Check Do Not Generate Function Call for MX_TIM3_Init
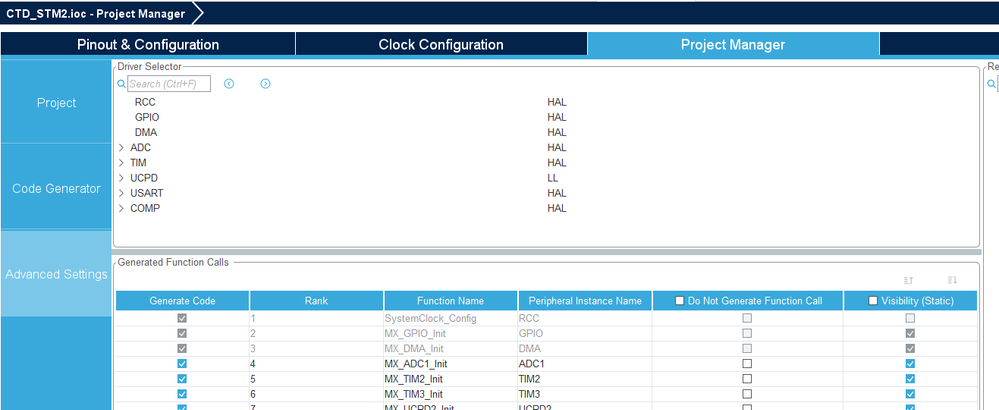 click(x=747, y=394)
